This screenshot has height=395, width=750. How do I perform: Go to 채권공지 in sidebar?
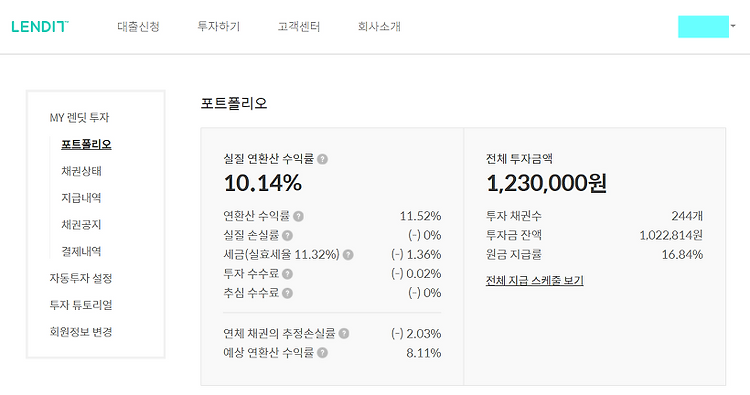(81, 225)
